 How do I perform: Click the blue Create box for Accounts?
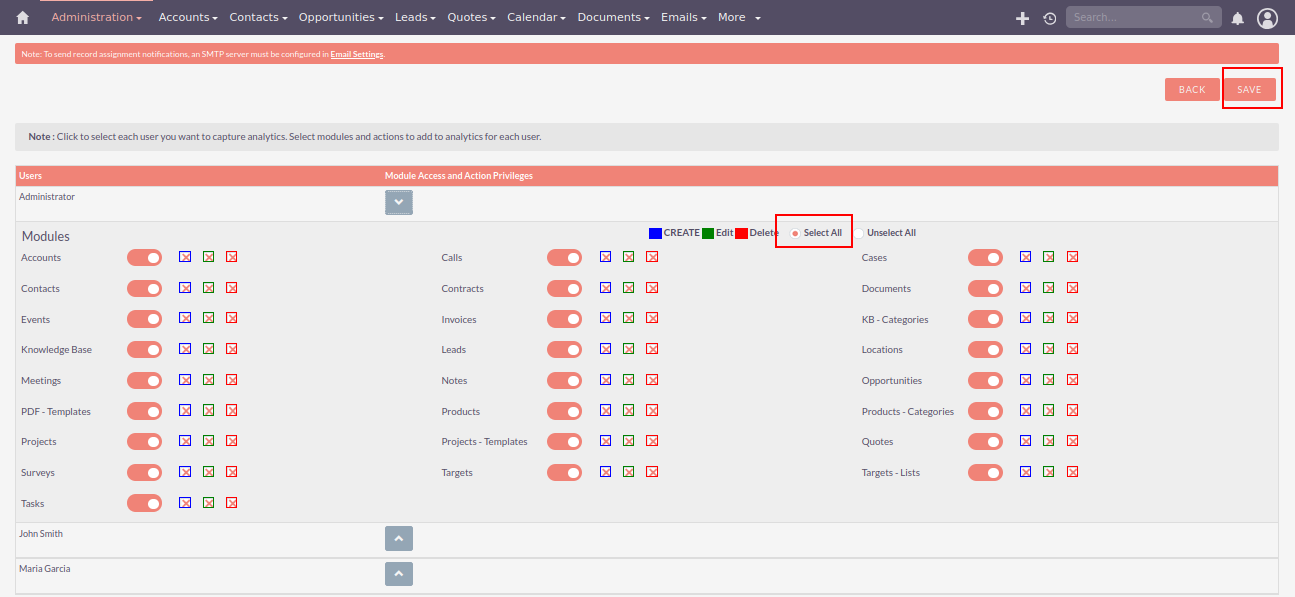point(185,257)
